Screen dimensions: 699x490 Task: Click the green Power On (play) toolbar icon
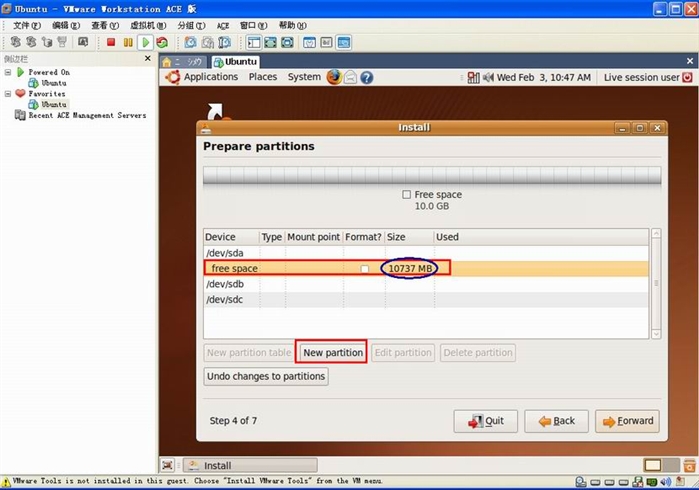[145, 42]
